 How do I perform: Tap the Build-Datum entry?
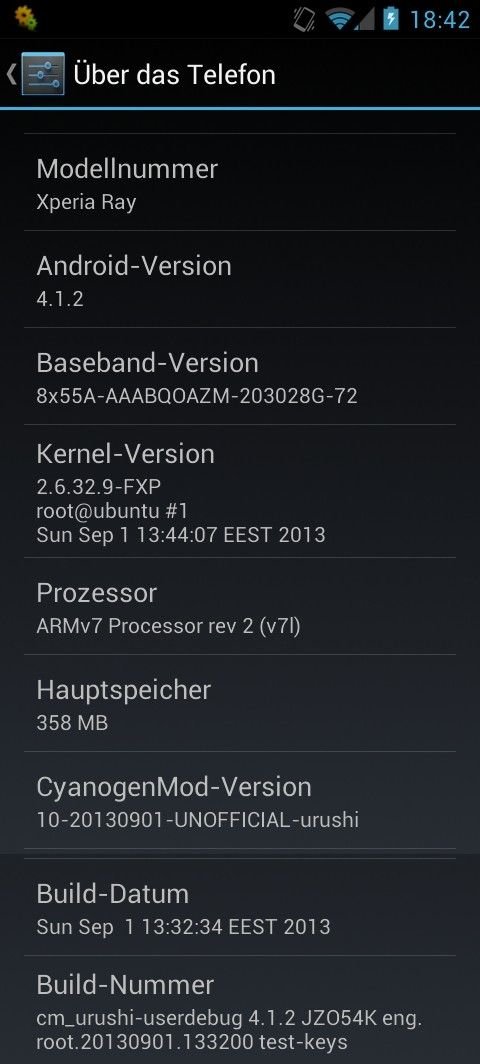pyautogui.click(x=240, y=907)
